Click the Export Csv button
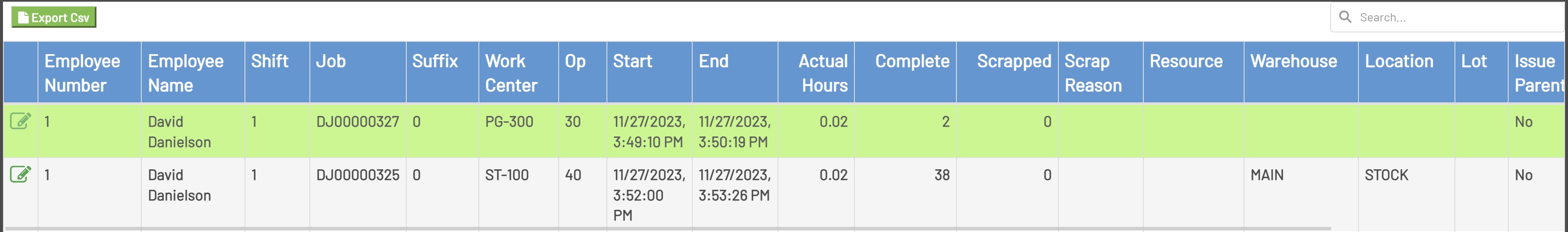 54,17
